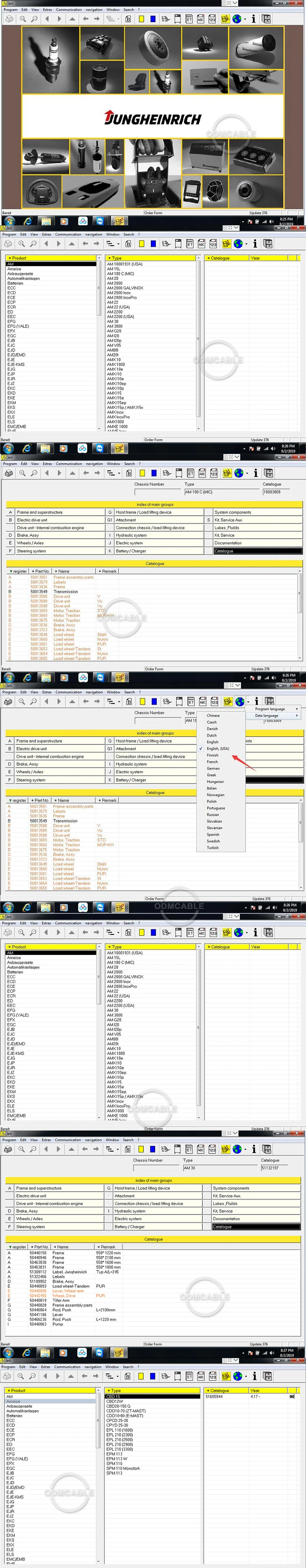
Task: Click the Windows Start button below the splash screen
Action: click(x=9, y=221)
